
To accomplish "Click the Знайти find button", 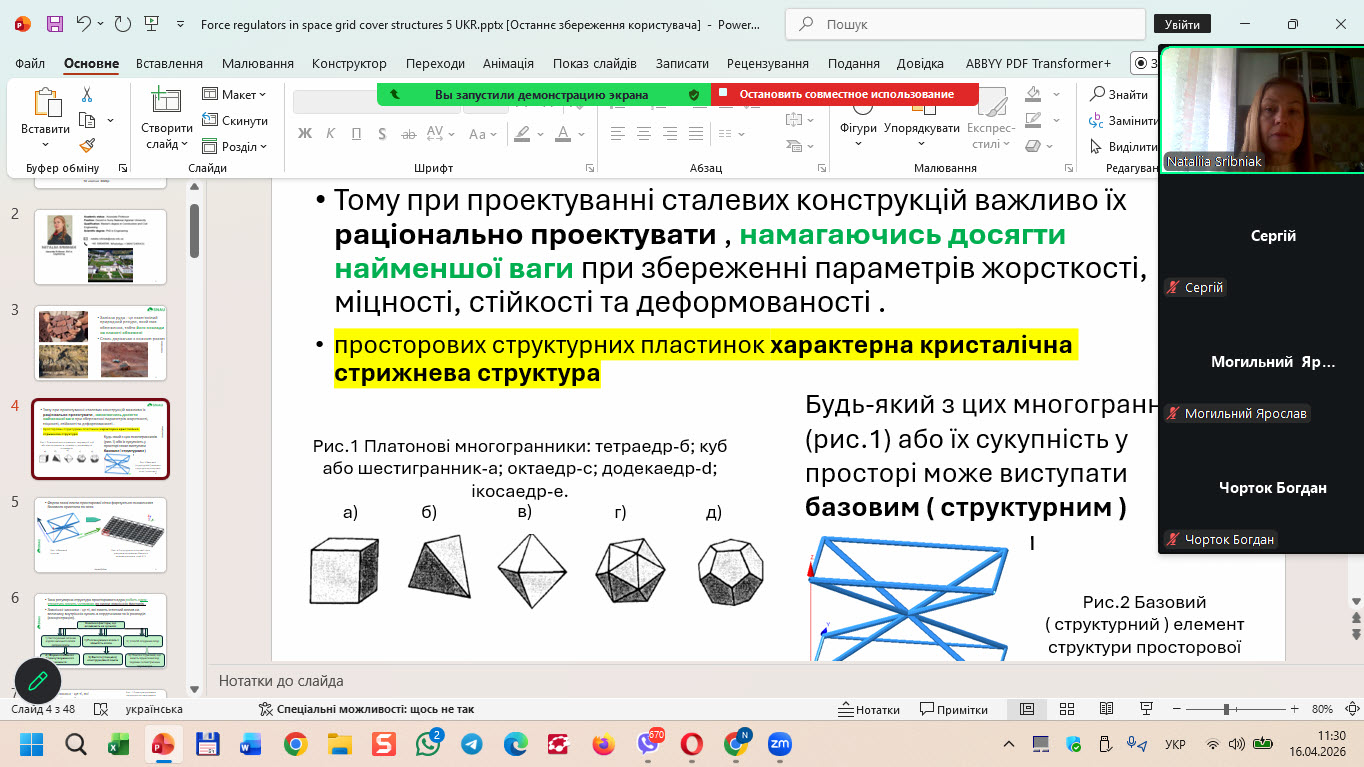I will 1119,94.
